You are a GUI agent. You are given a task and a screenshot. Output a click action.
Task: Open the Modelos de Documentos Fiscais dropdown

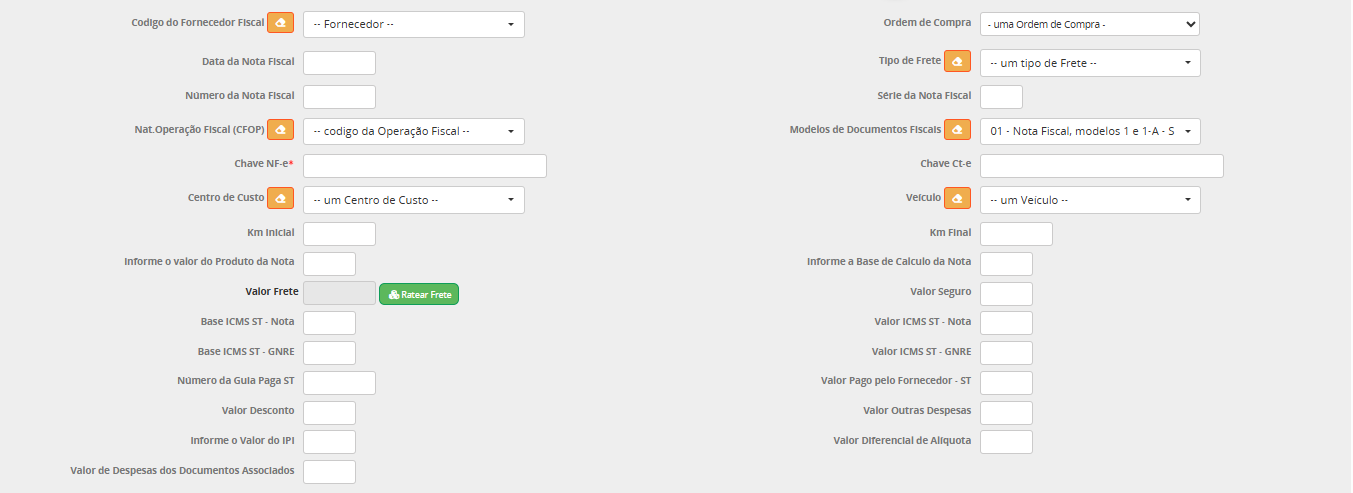tap(1090, 131)
